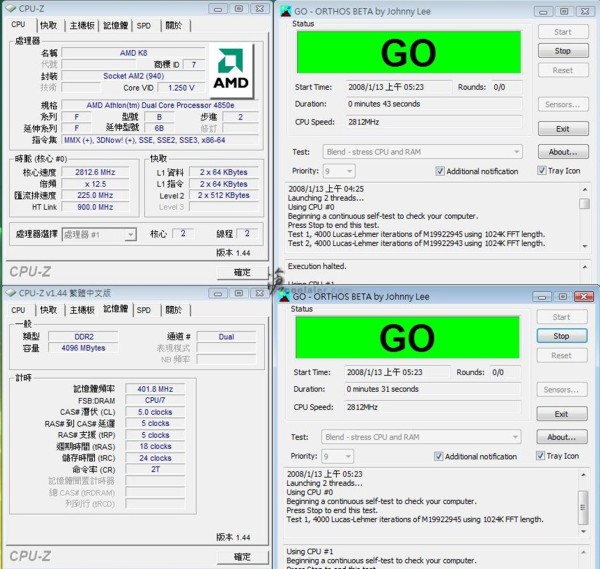600x569 pixels.
Task: Click the AMD logo in top CPU-Z window
Action: coord(231,70)
